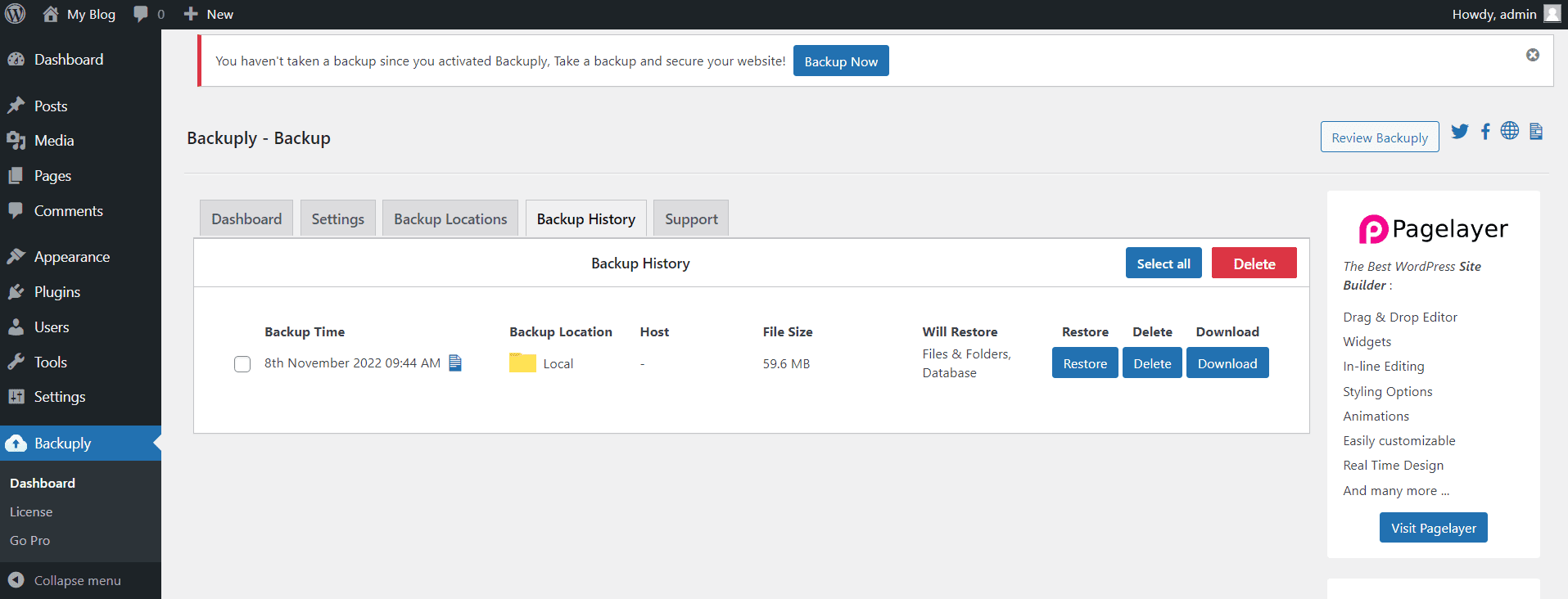Viewport: 1568px width, 599px height.
Task: Open Backuply documentation icon
Action: pos(1536,131)
